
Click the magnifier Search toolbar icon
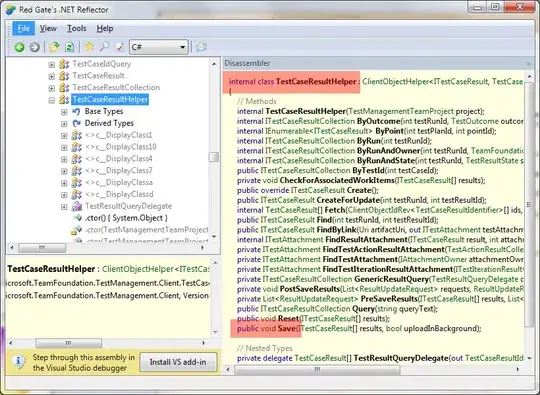104,47
